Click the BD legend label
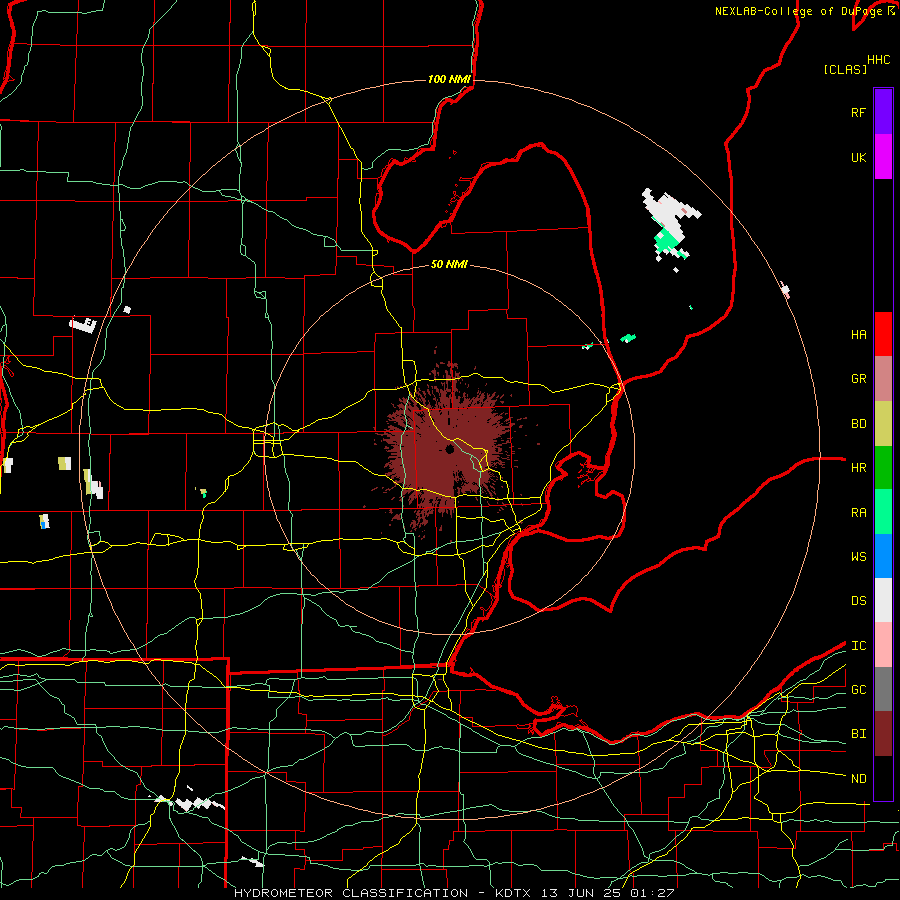This screenshot has width=900, height=900. pyautogui.click(x=858, y=424)
